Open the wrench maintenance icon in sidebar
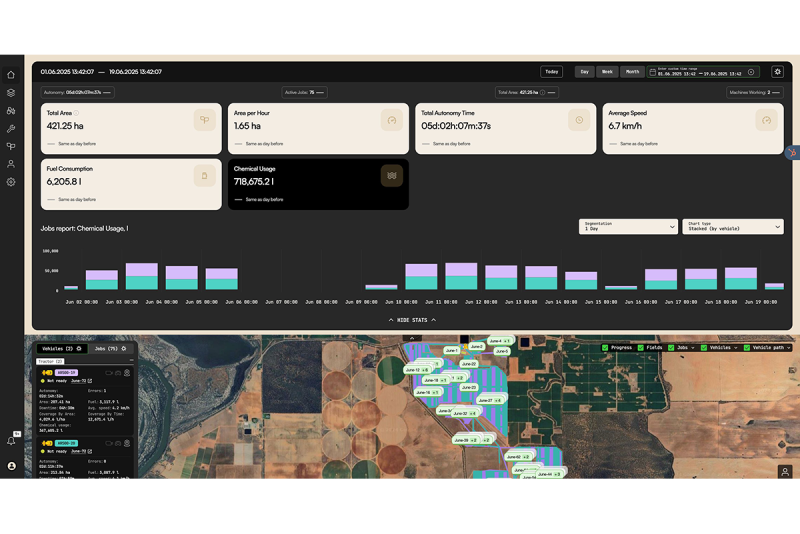 click(11, 129)
